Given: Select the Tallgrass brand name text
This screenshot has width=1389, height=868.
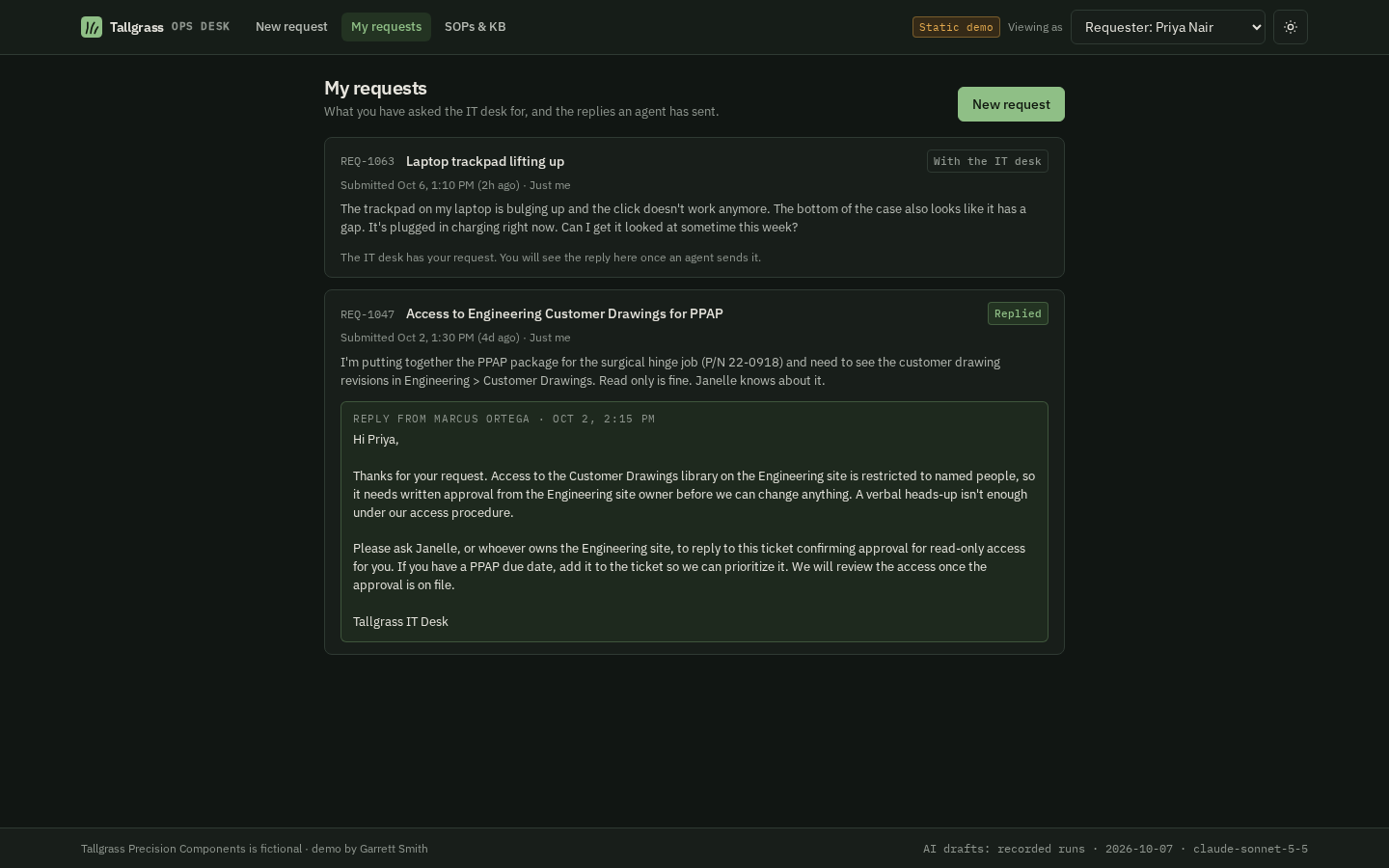Looking at the screenshot, I should pyautogui.click(x=137, y=27).
